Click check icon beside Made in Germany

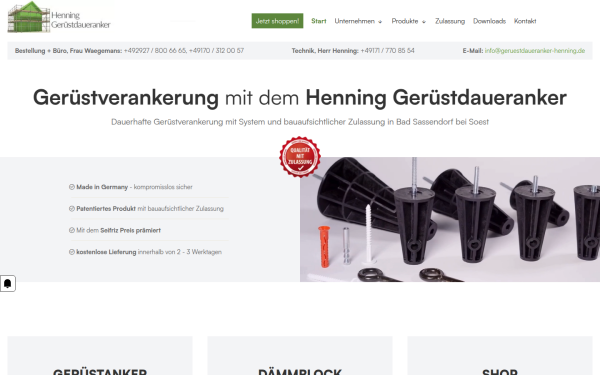pos(72,187)
